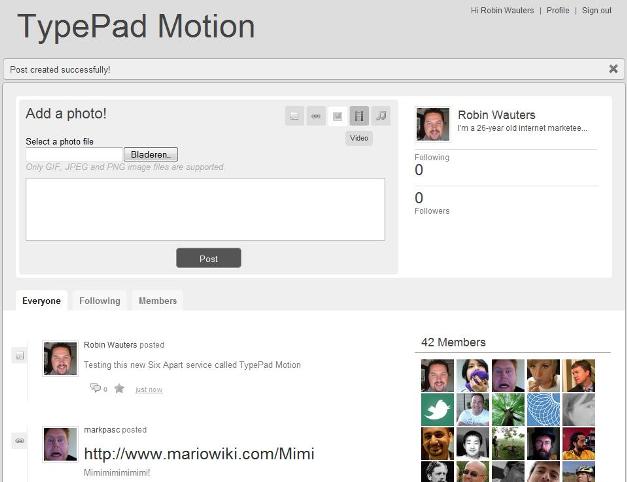Click Robin Wauters' avatar in the feed post
Image resolution: width=627 pixels, height=482 pixels.
point(60,359)
